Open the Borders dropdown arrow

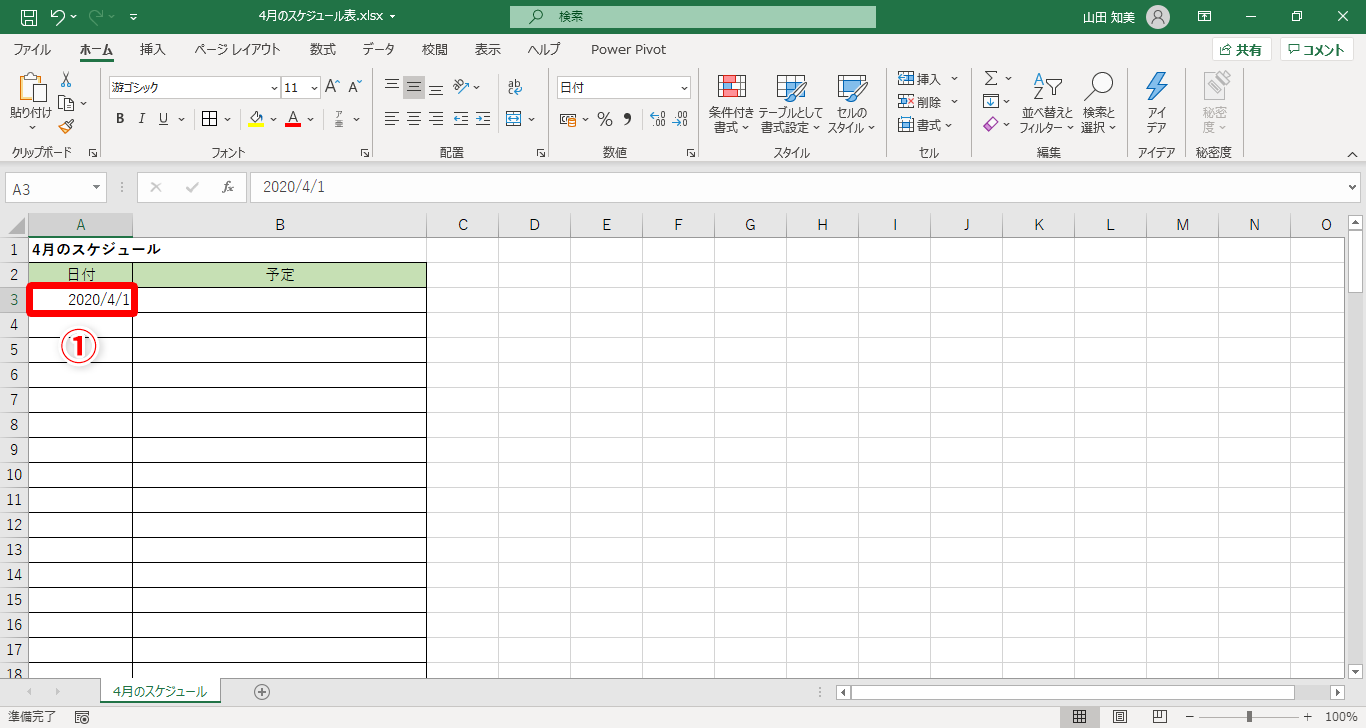pos(228,119)
